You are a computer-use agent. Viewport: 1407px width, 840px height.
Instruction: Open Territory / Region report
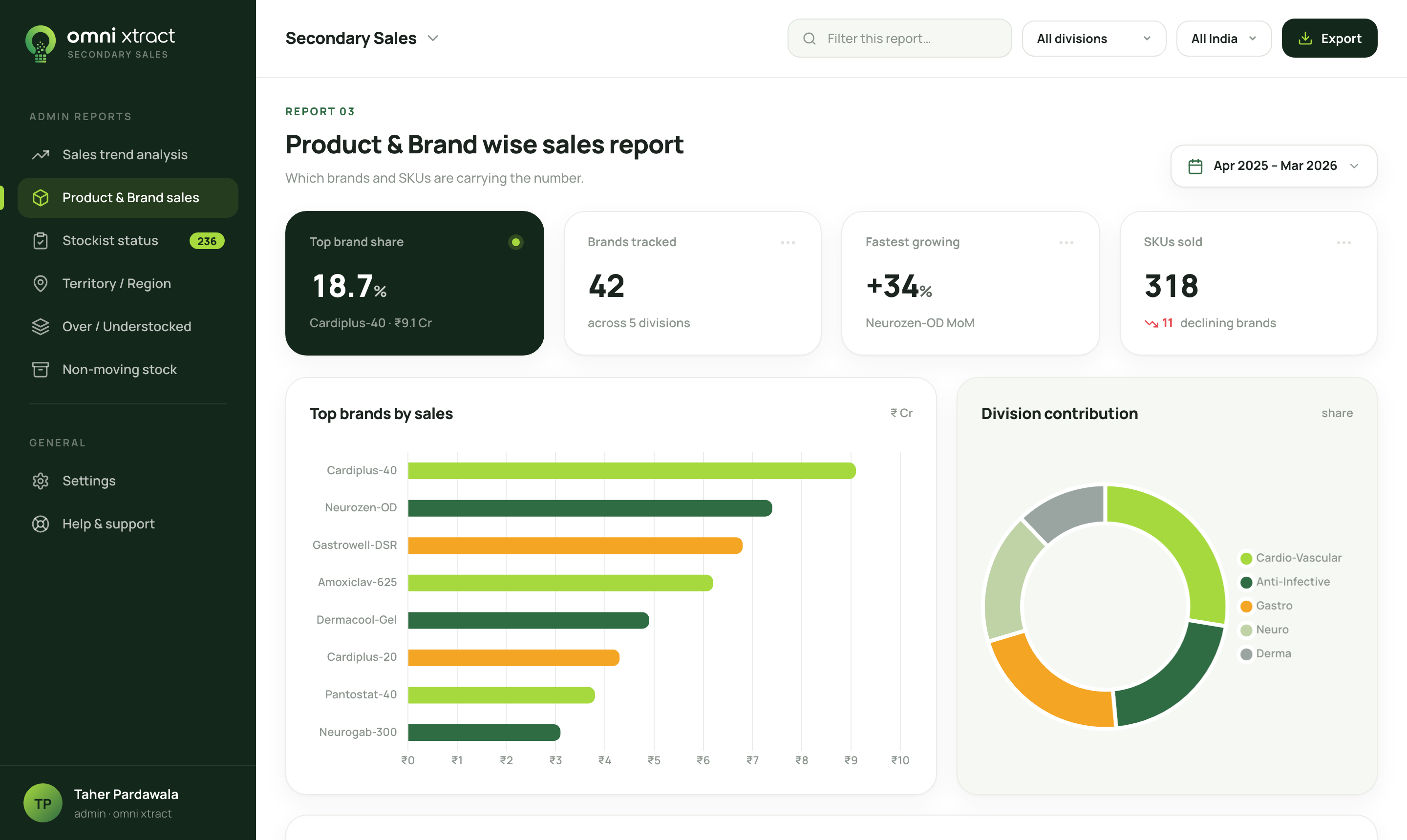(x=128, y=284)
